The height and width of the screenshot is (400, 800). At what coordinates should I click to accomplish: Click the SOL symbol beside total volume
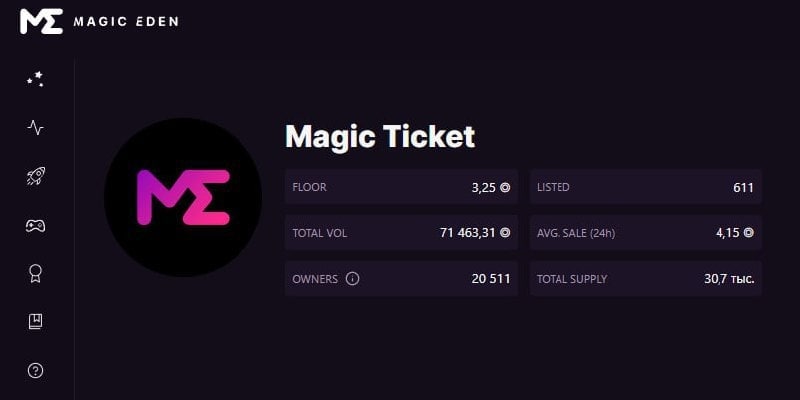point(505,233)
